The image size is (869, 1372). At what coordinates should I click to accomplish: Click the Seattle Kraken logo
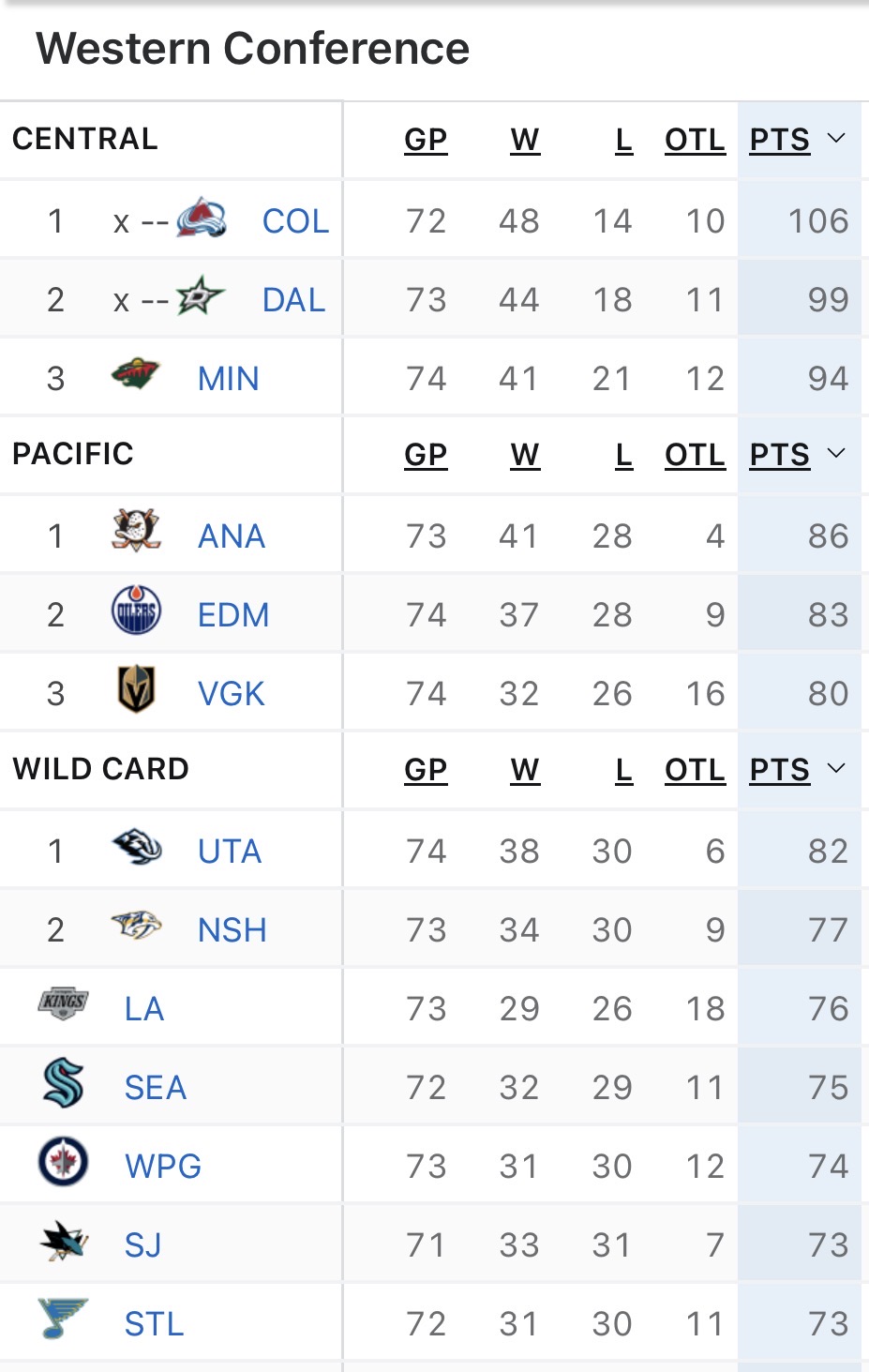pos(63,1085)
